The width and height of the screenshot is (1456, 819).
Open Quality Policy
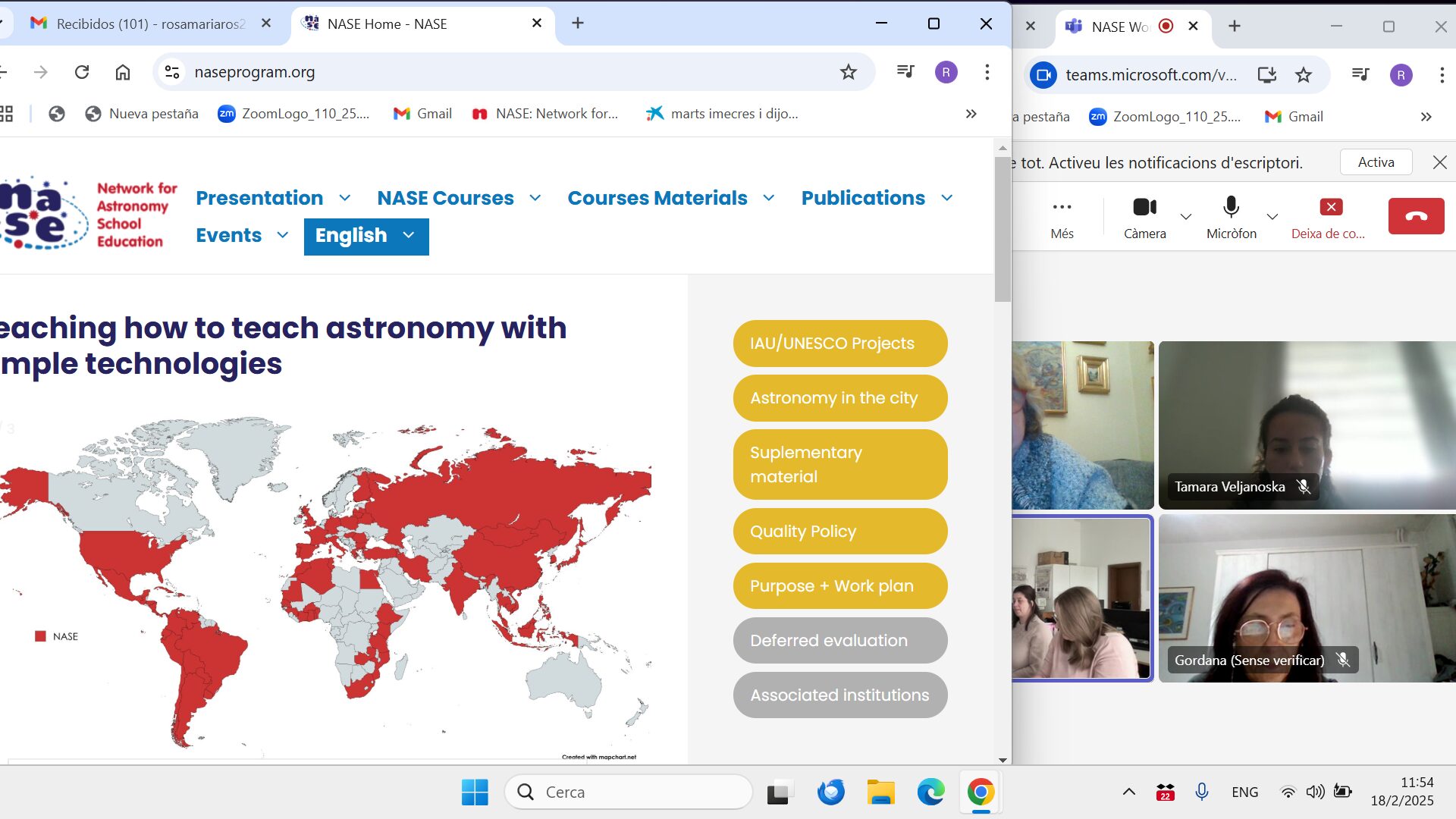tap(840, 532)
